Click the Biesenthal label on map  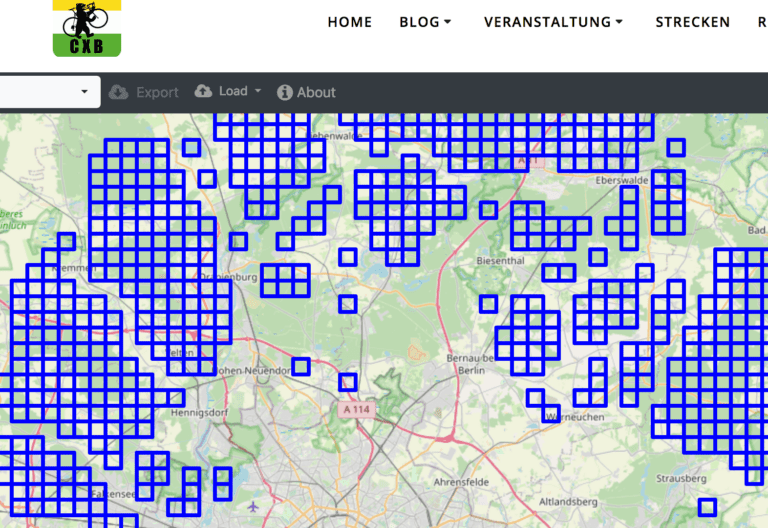(x=501, y=261)
